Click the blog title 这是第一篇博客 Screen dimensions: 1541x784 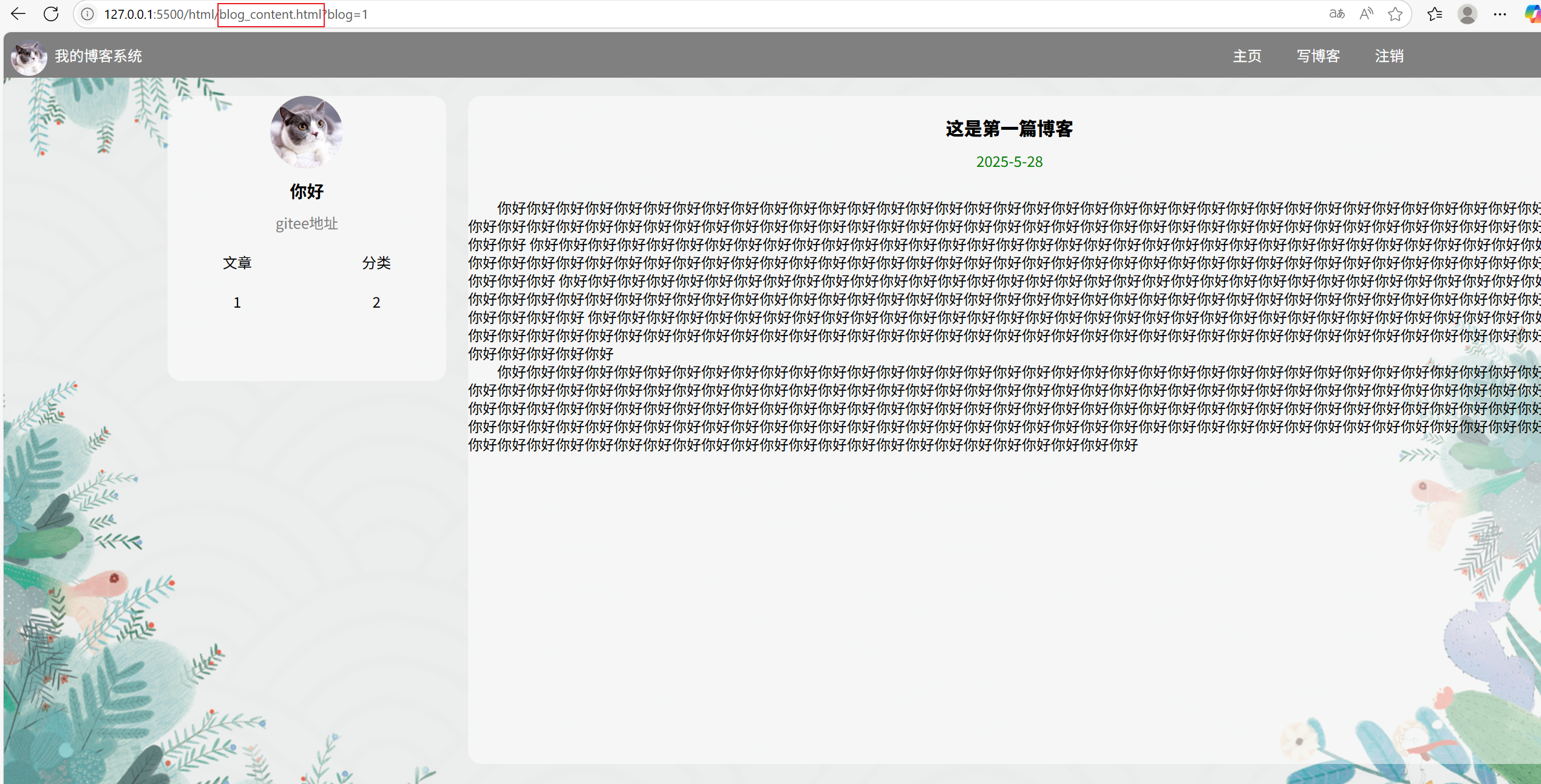(x=1009, y=129)
